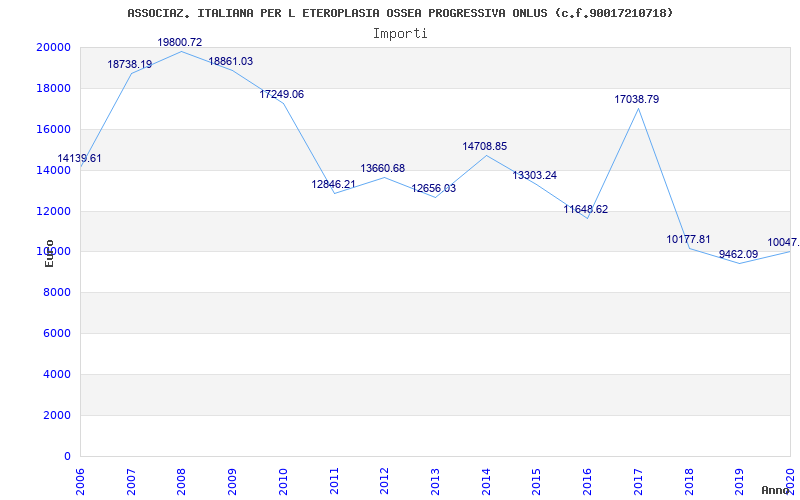Select the 10177.81 value label
800x500 pixels.
(x=688, y=239)
